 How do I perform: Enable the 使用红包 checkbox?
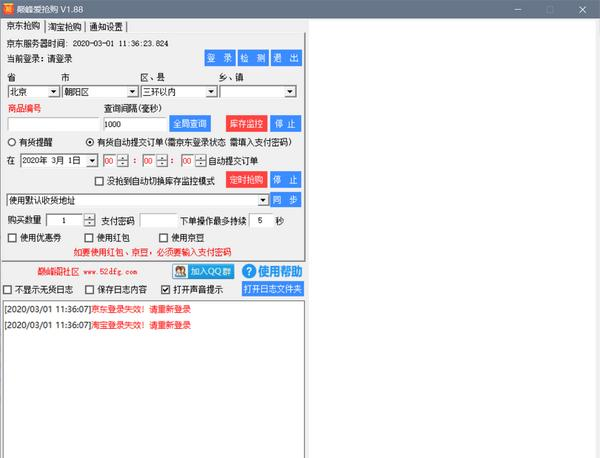pos(89,238)
